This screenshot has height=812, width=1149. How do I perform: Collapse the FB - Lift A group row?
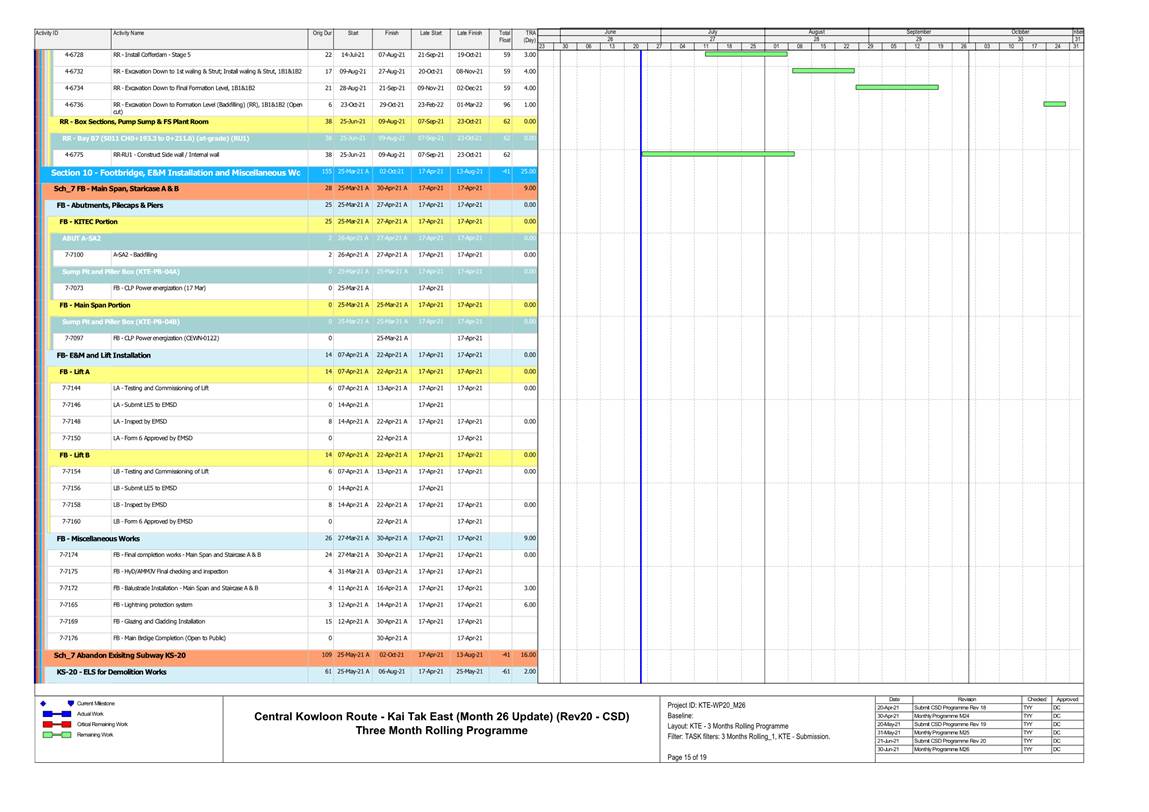(75, 371)
